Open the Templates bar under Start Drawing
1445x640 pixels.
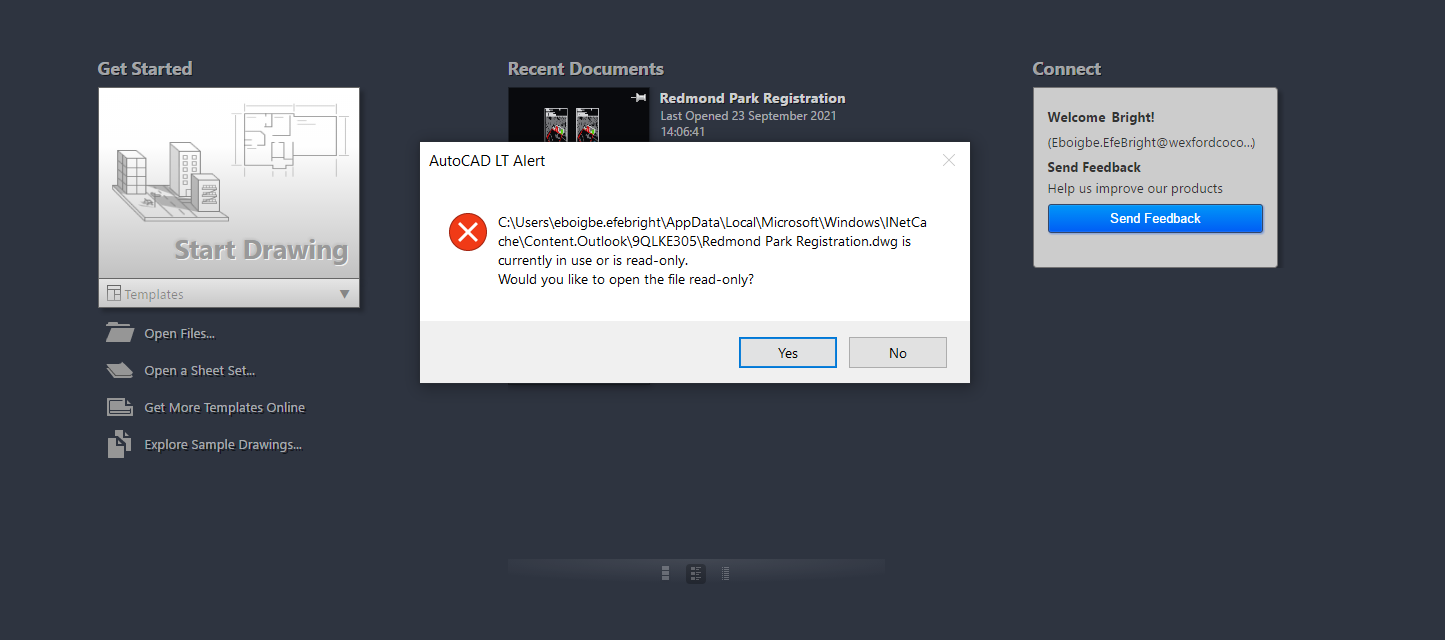coord(229,293)
